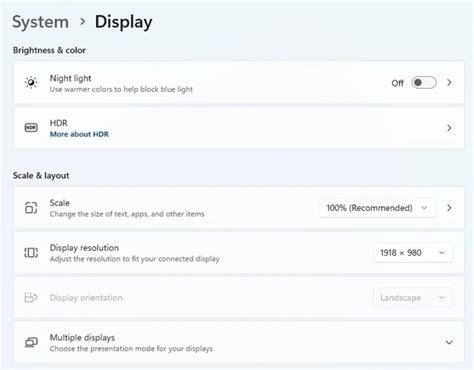The width and height of the screenshot is (474, 370).
Task: Go back to System in breadcrumb
Action: pyautogui.click(x=40, y=22)
